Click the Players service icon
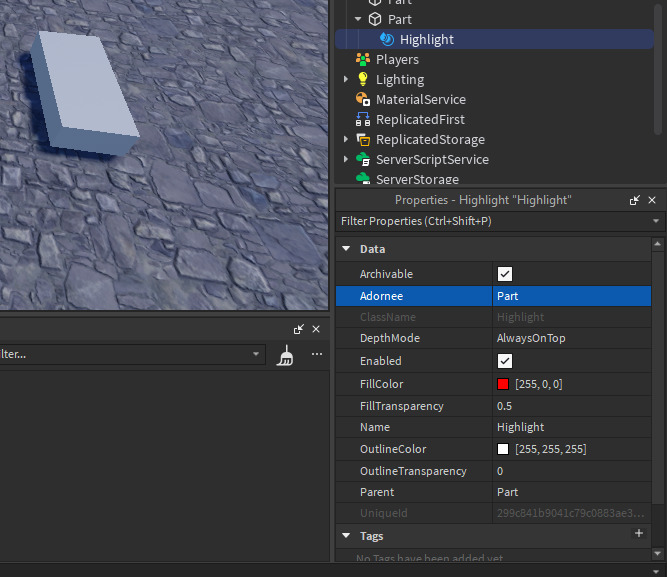Image resolution: width=667 pixels, height=577 pixels. pyautogui.click(x=363, y=60)
